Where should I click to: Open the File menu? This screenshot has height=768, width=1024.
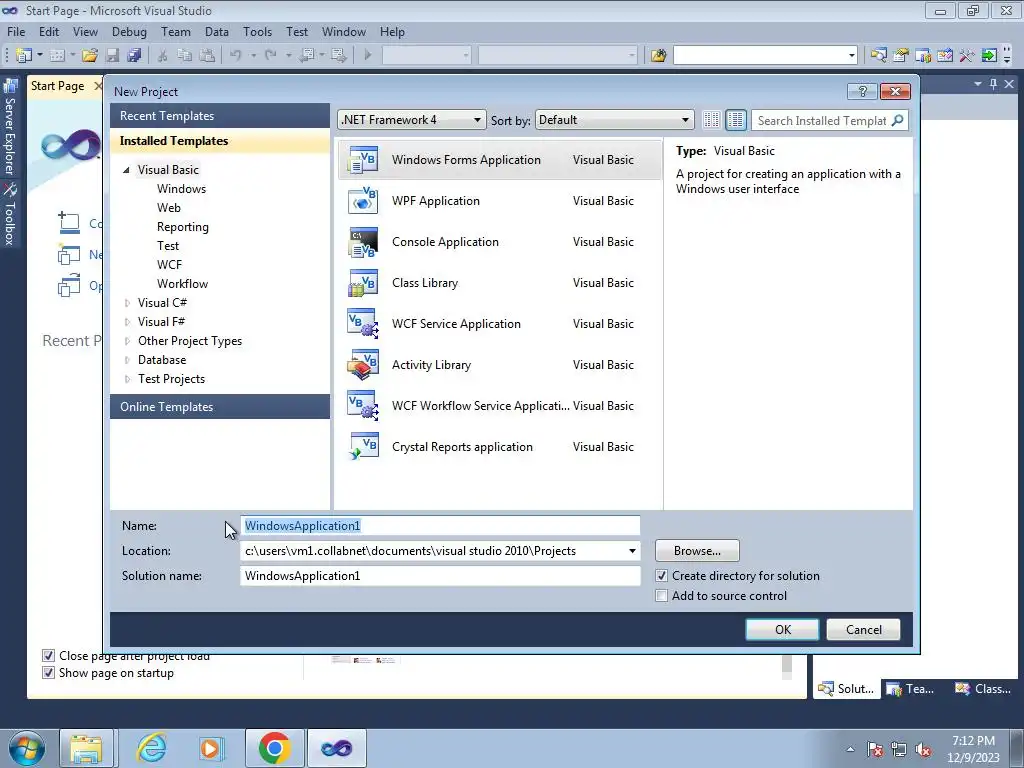click(16, 31)
